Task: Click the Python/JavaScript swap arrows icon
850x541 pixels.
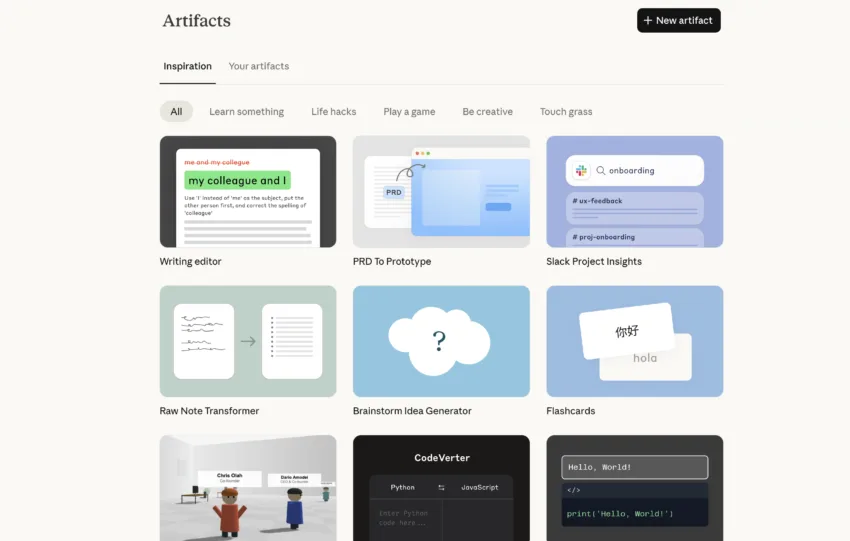Action: point(441,487)
